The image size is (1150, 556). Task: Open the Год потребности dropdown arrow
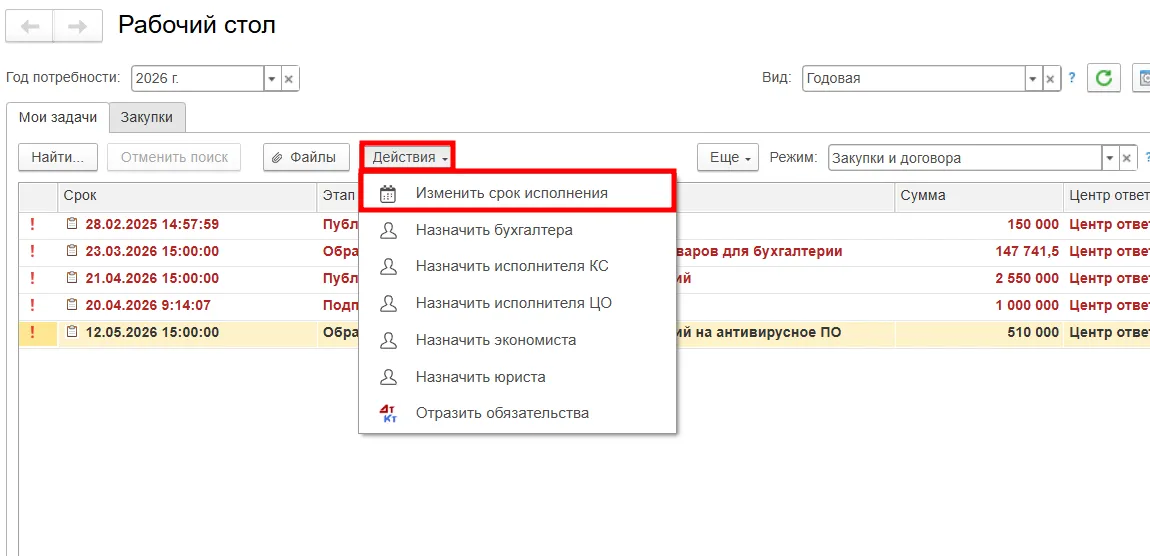coord(272,78)
